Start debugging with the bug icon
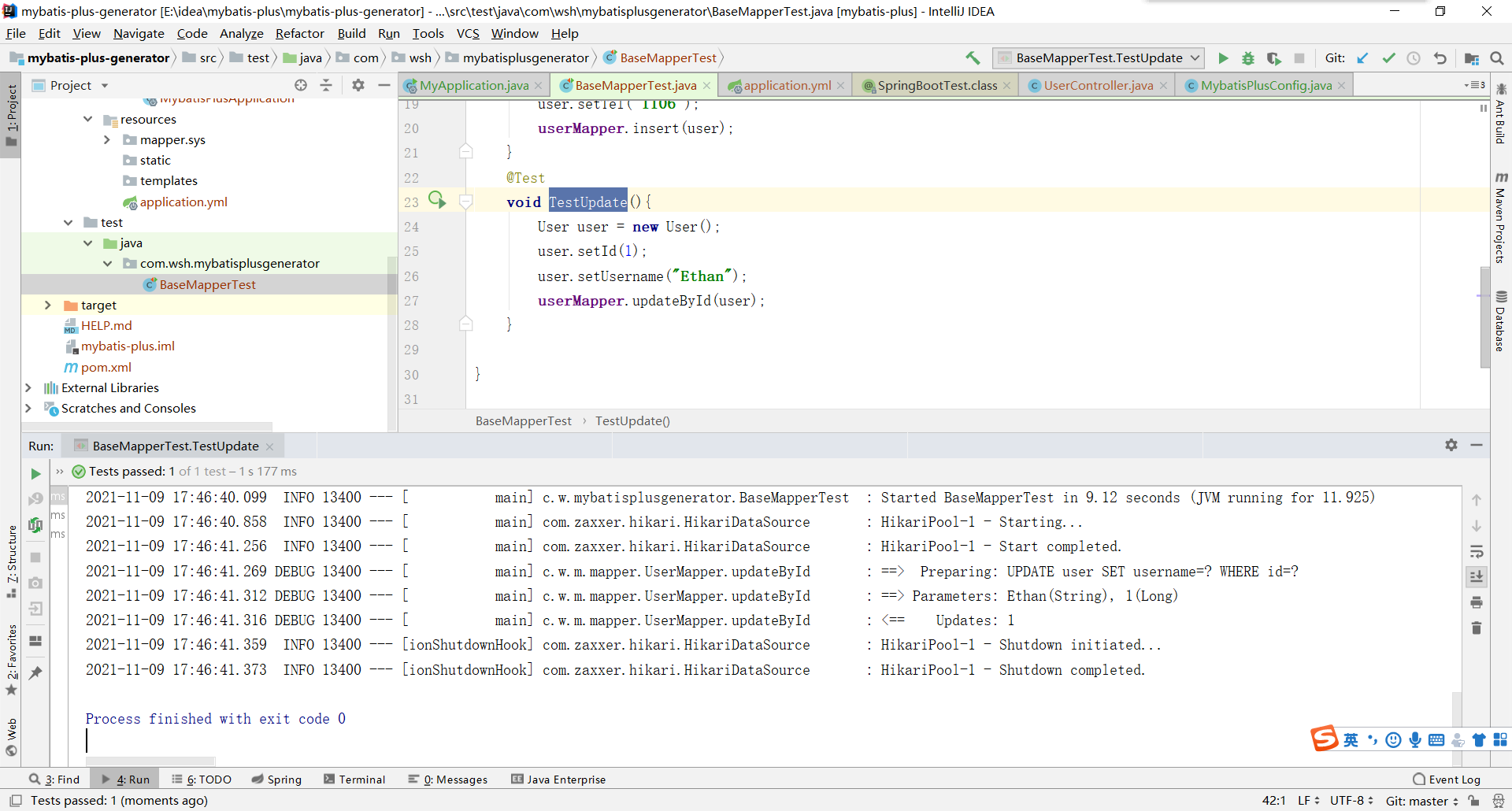 coord(1248,58)
